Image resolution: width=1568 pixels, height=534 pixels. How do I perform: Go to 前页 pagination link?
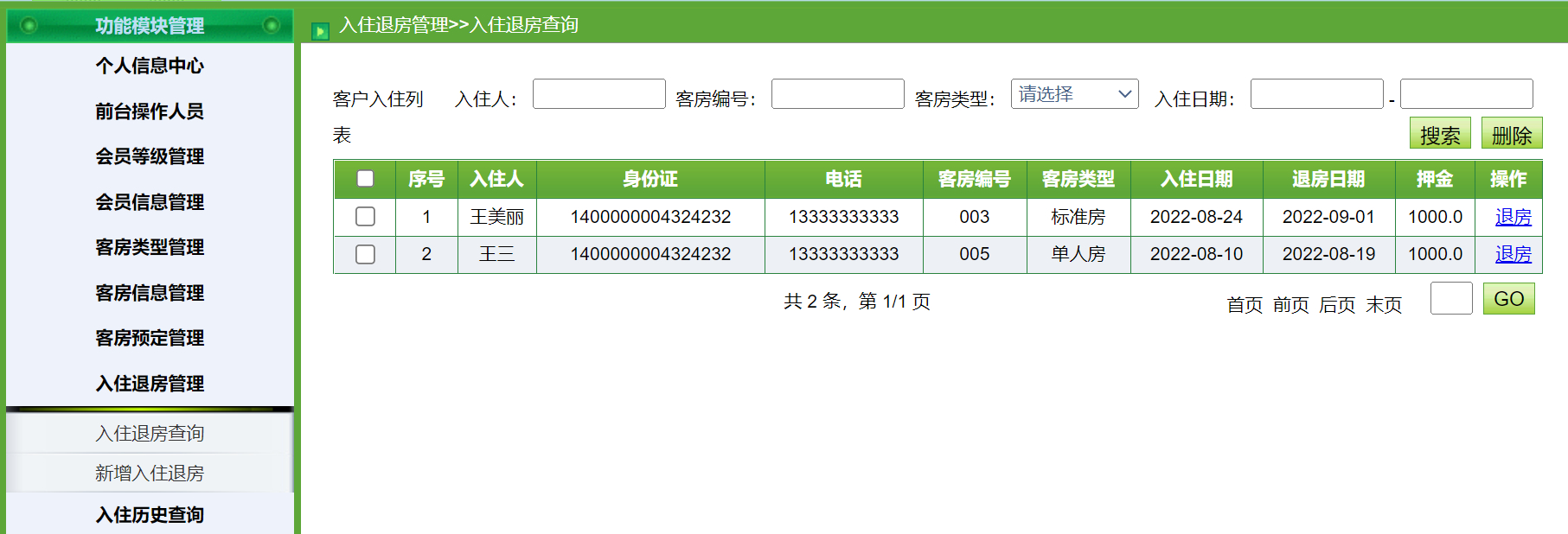[x=1290, y=305]
